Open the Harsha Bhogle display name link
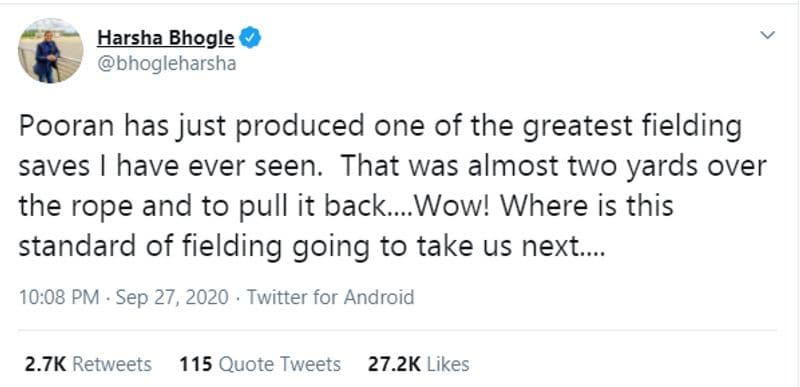 point(166,38)
